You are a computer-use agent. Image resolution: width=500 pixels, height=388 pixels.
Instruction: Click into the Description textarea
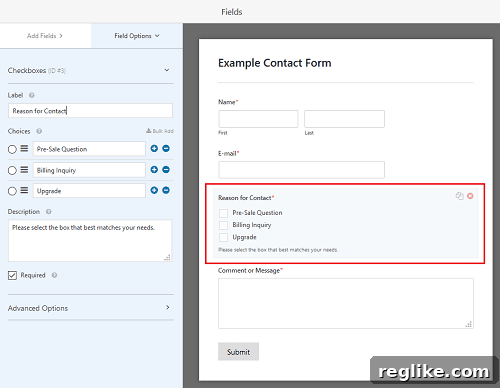90,240
